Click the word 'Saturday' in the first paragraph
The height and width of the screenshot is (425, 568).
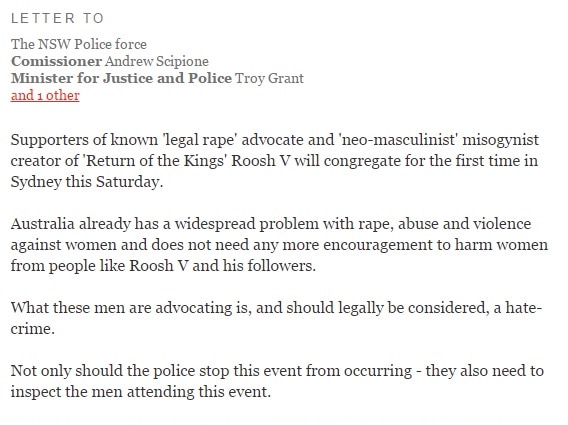pyautogui.click(x=129, y=182)
